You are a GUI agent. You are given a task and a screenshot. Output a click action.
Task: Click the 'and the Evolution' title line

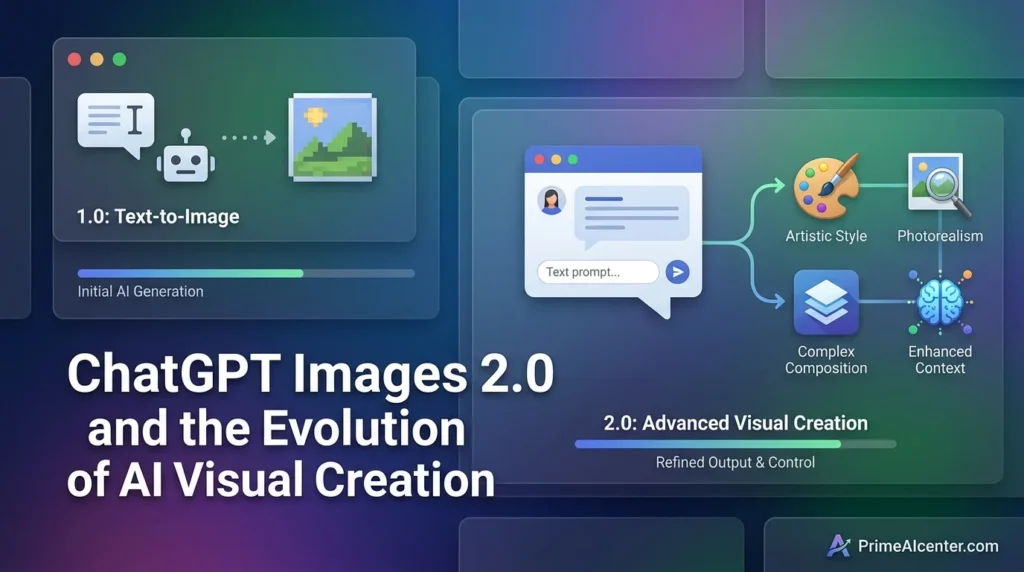click(x=276, y=428)
